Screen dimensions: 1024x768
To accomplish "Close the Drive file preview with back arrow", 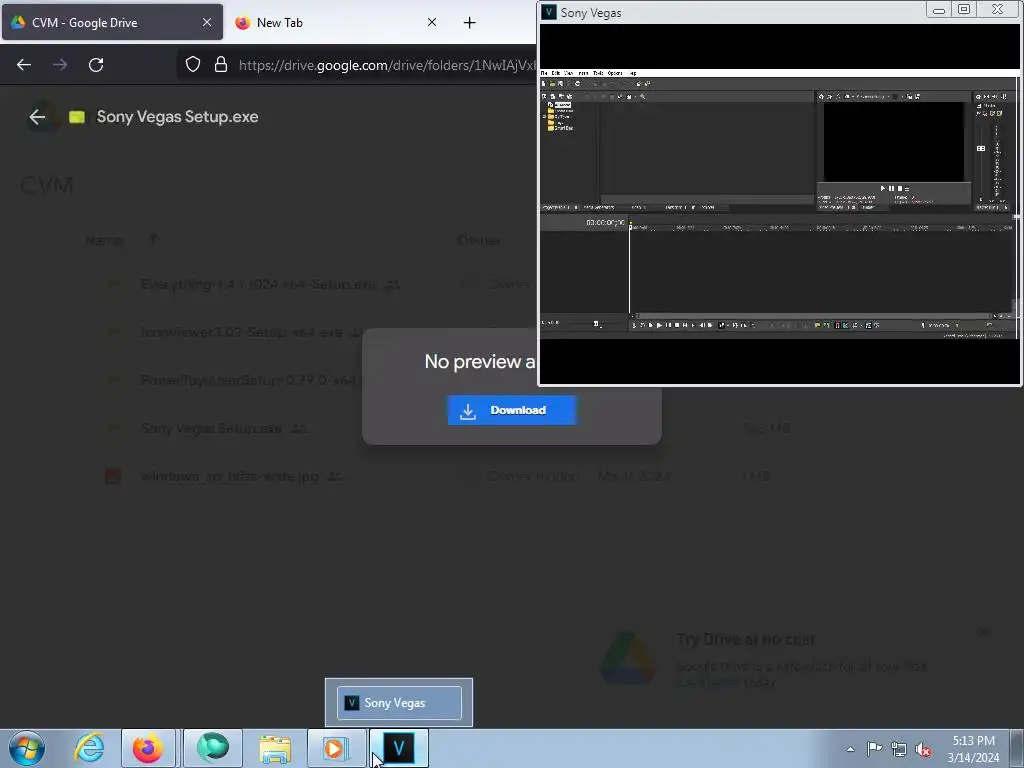I will pyautogui.click(x=37, y=117).
